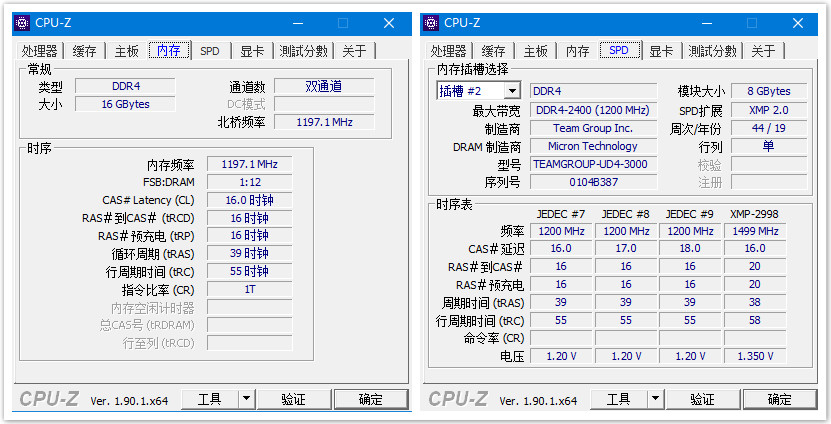Open 显卡 tab in left window
Image resolution: width=831 pixels, height=424 pixels.
click(x=252, y=51)
